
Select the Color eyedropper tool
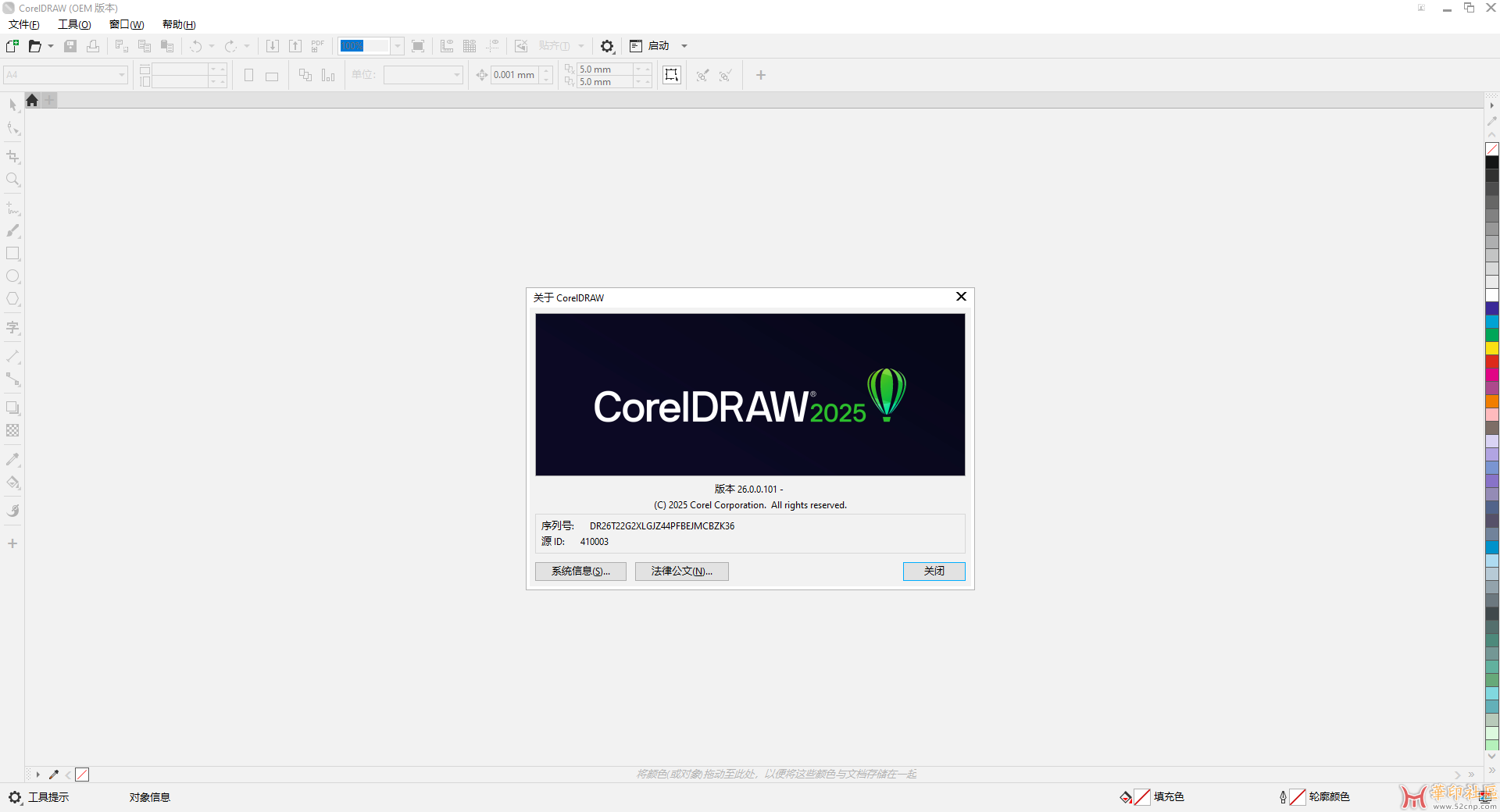point(12,459)
